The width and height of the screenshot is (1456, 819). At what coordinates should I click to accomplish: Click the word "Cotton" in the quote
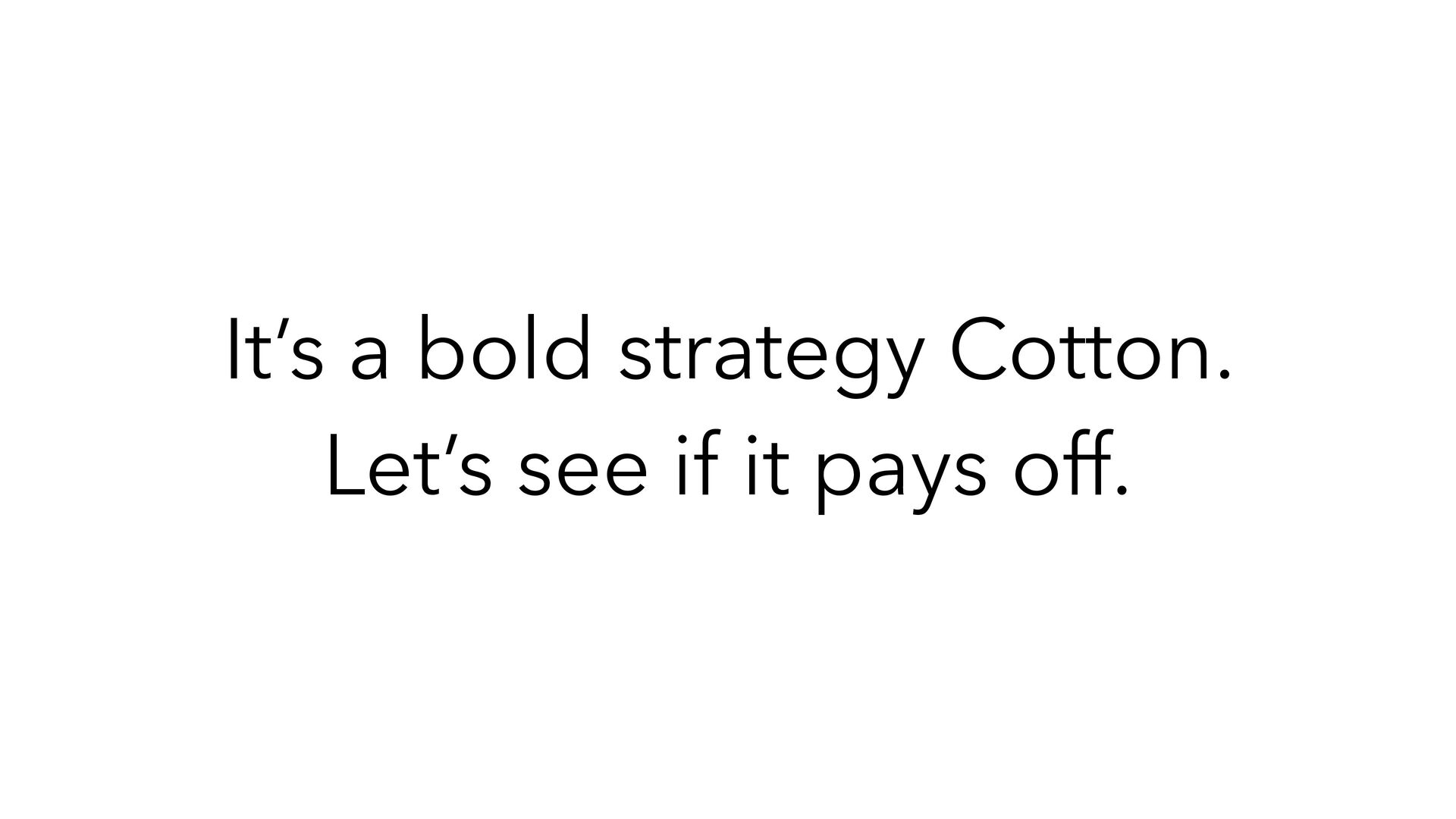1077,349
